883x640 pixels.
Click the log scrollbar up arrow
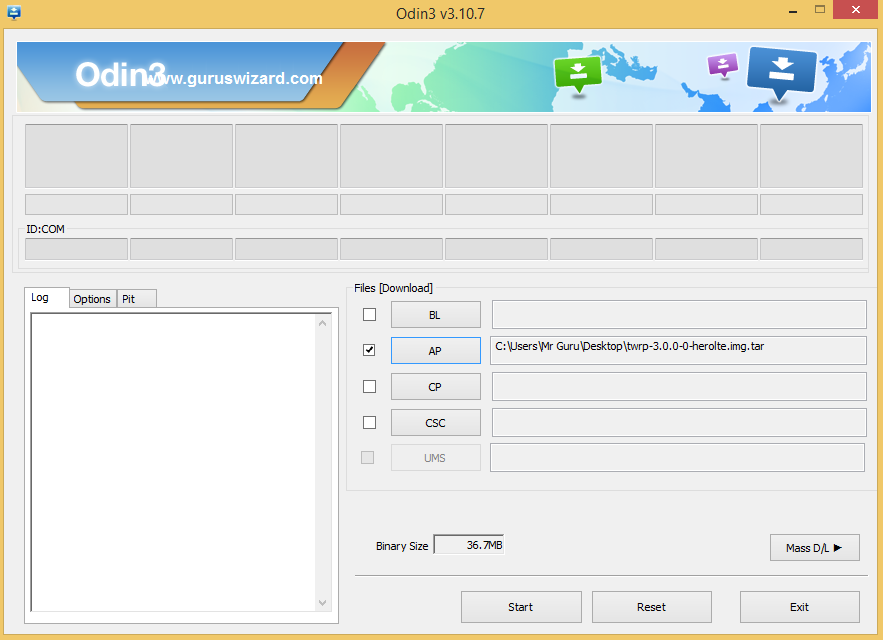[x=323, y=323]
